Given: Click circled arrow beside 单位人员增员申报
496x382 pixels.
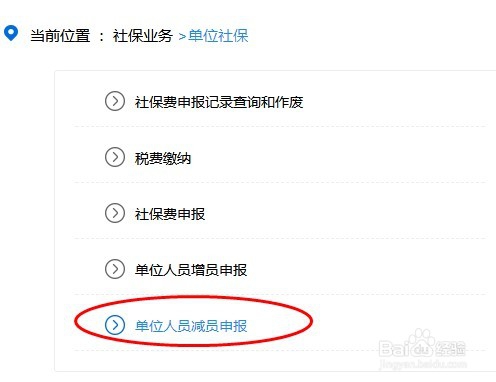Looking at the screenshot, I should [x=115, y=269].
